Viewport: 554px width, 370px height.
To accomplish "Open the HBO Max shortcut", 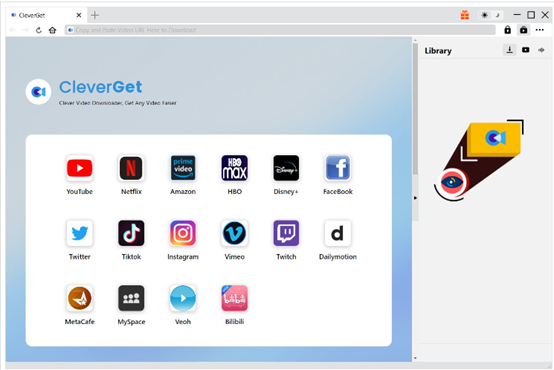I will pos(234,168).
